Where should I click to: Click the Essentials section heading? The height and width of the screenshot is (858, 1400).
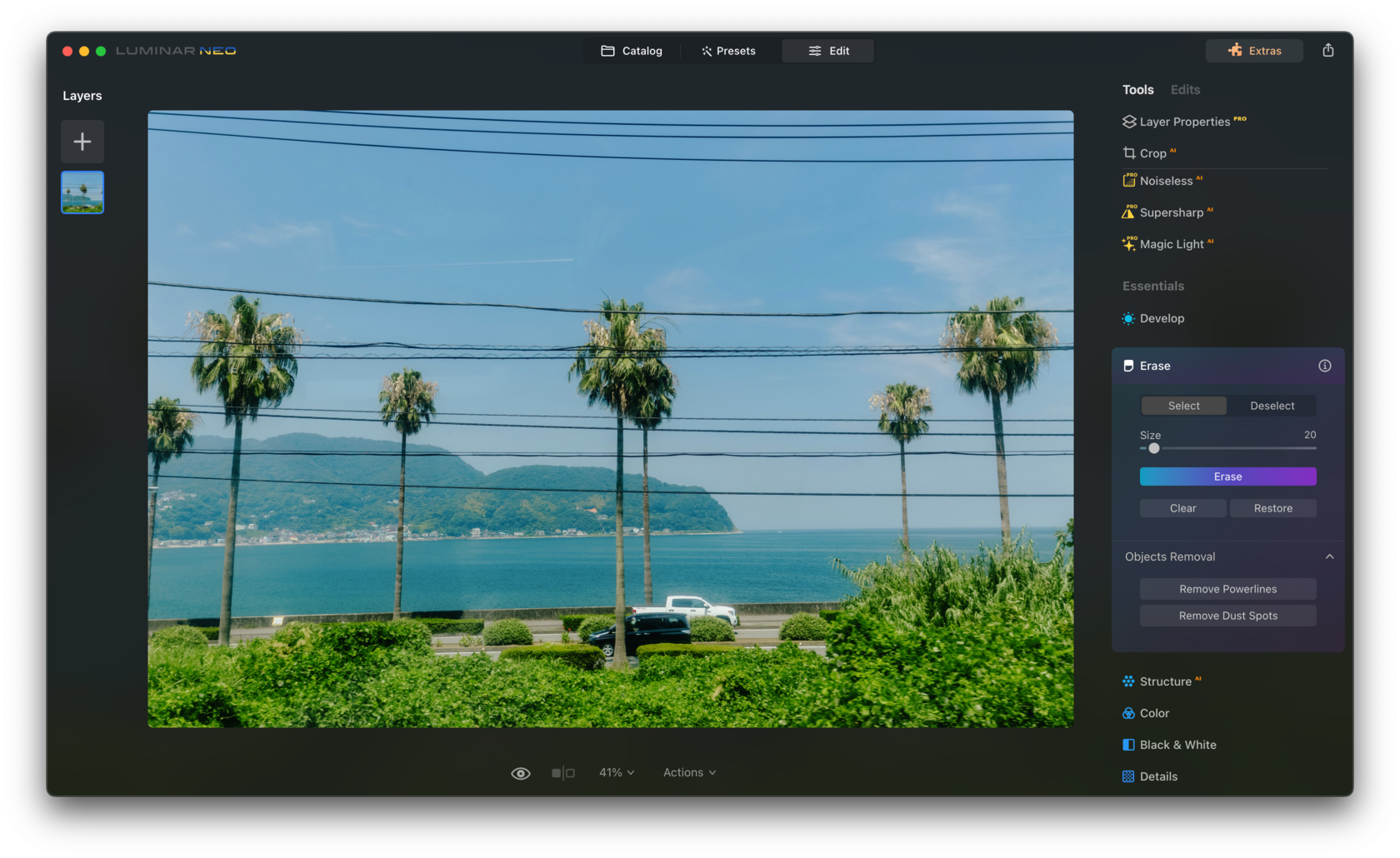pyautogui.click(x=1153, y=286)
